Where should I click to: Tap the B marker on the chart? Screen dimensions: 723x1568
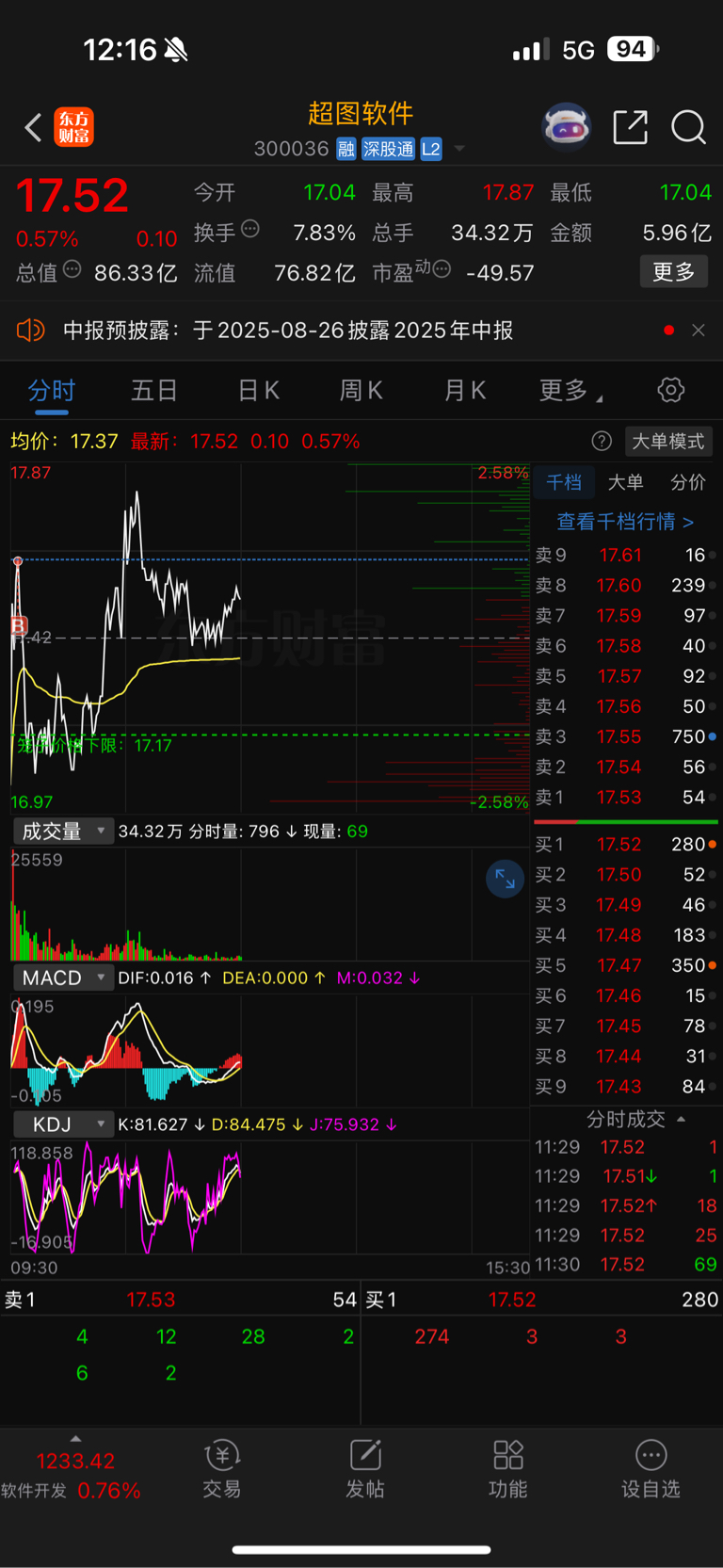tap(18, 625)
